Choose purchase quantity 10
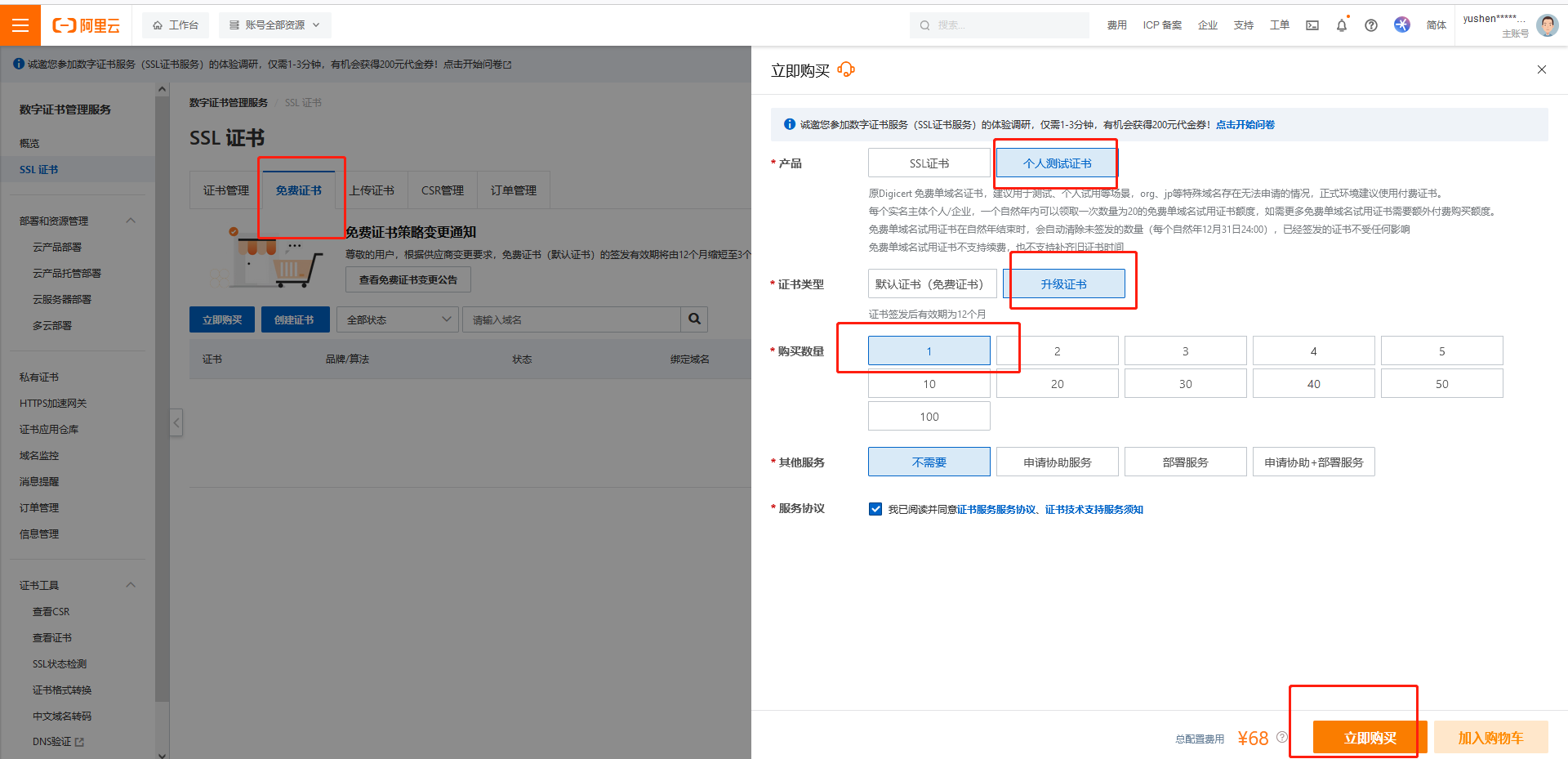This screenshot has height=759, width=1568. tap(929, 384)
